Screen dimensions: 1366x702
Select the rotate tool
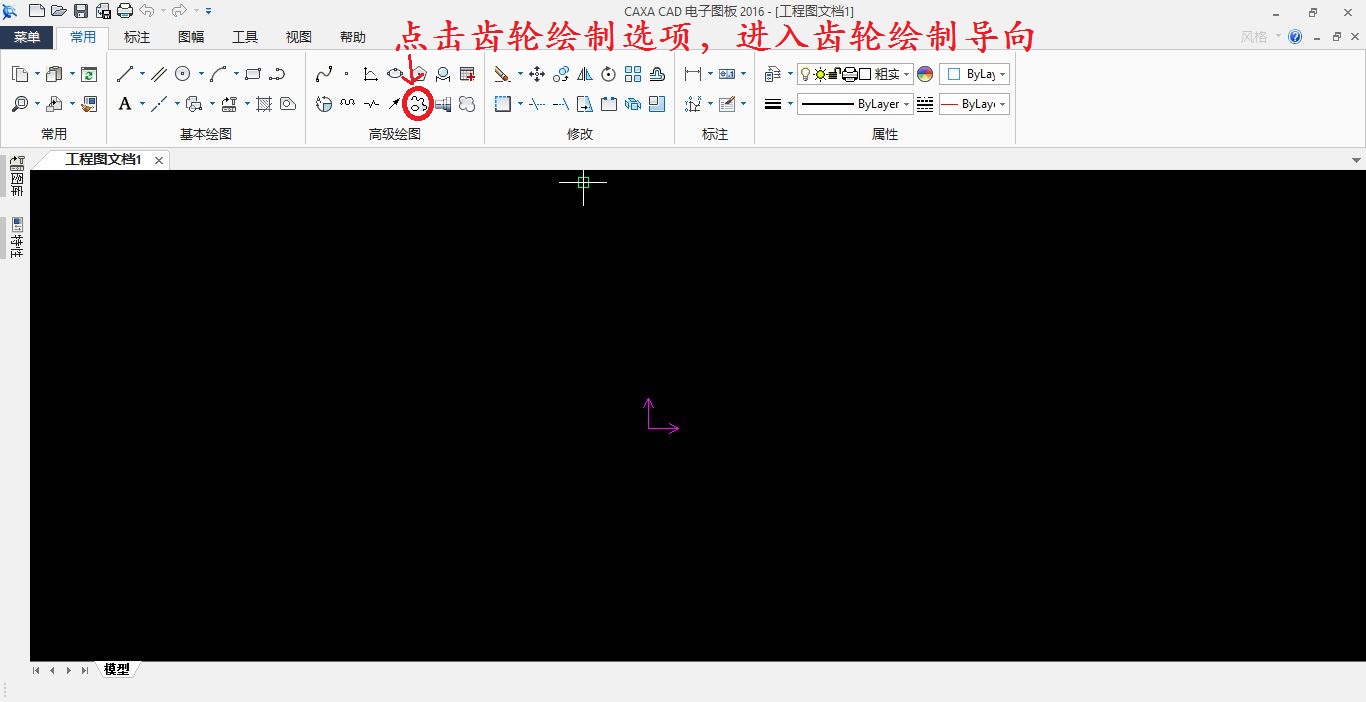[609, 74]
